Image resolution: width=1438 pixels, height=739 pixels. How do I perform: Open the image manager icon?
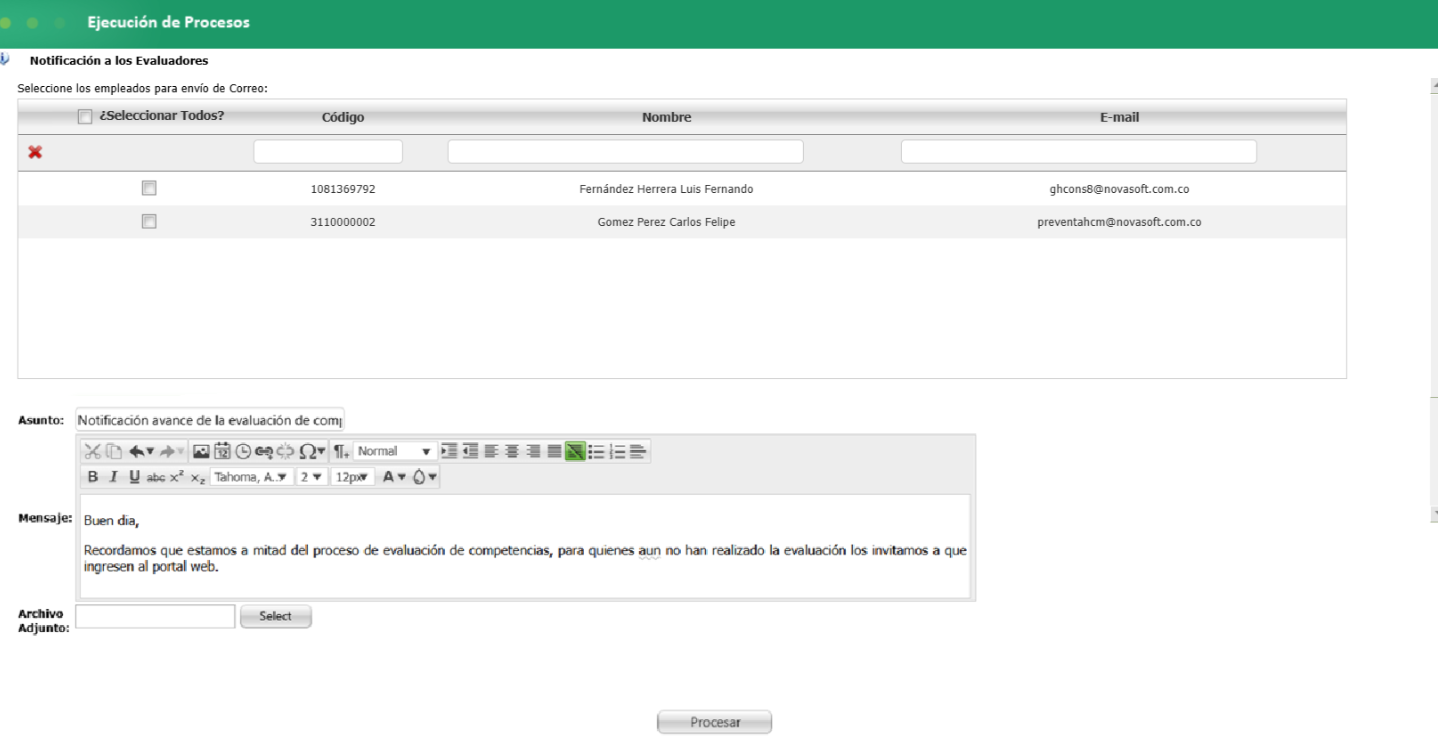pyautogui.click(x=201, y=451)
